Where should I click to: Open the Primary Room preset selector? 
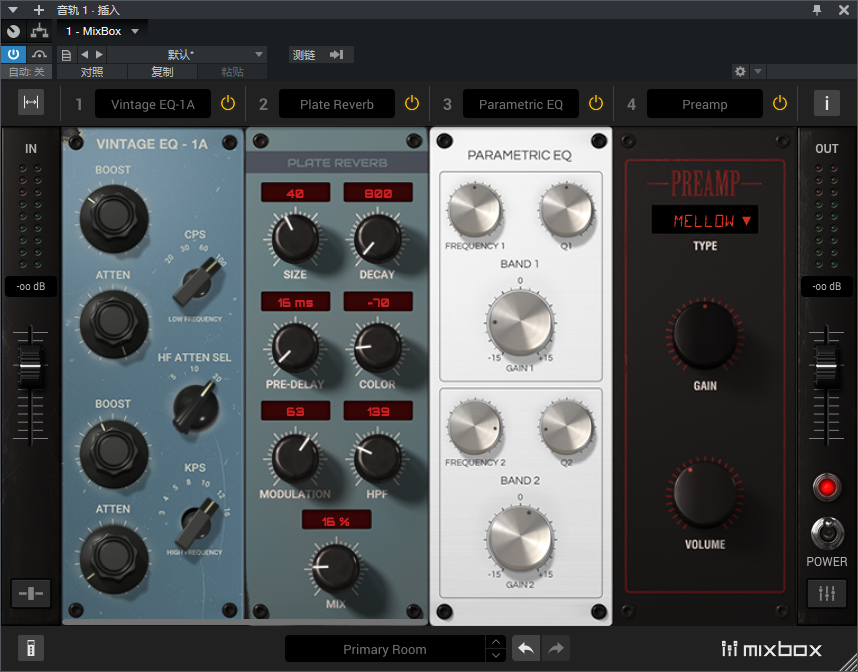385,649
